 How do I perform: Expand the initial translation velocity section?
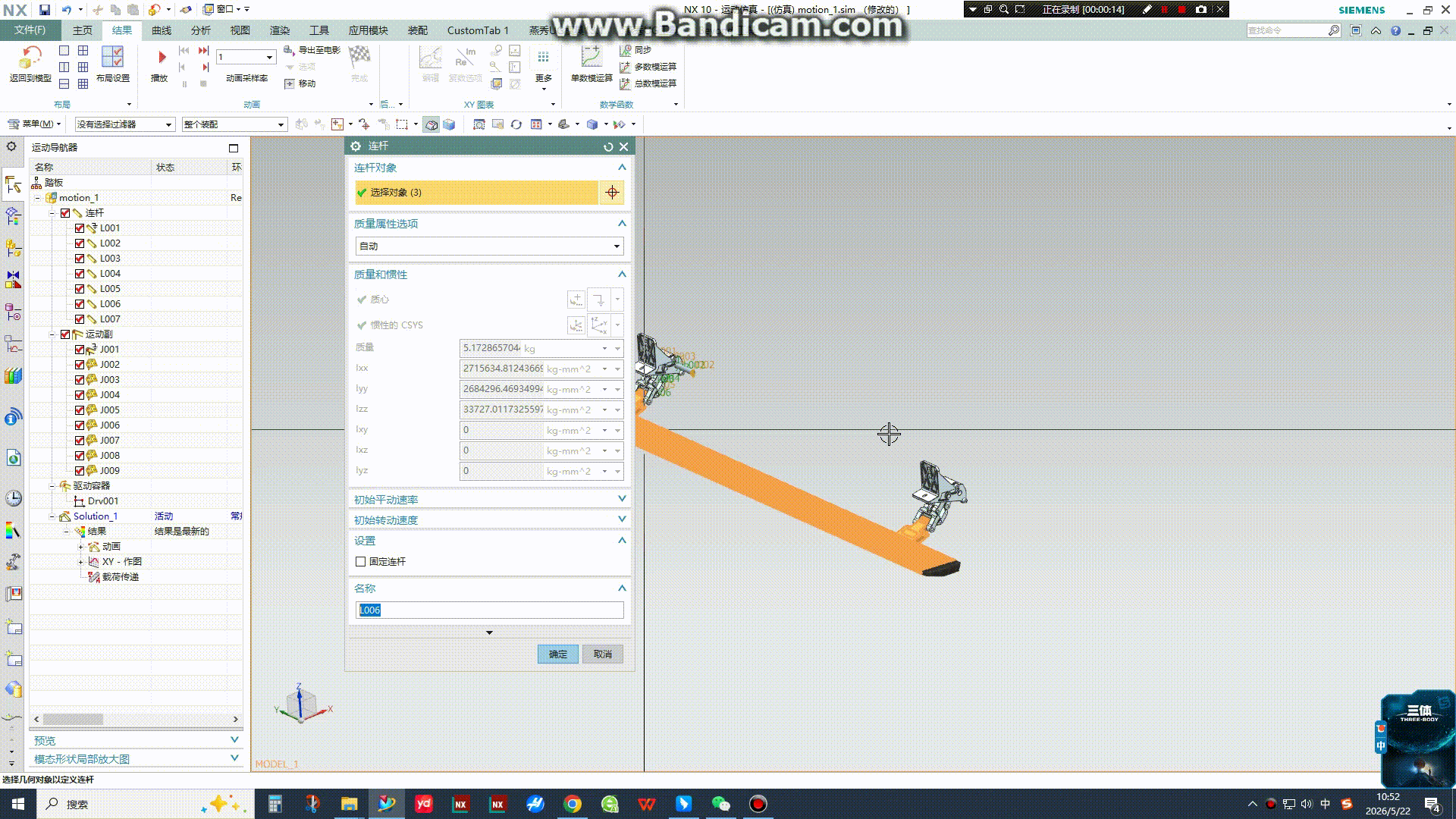click(490, 499)
